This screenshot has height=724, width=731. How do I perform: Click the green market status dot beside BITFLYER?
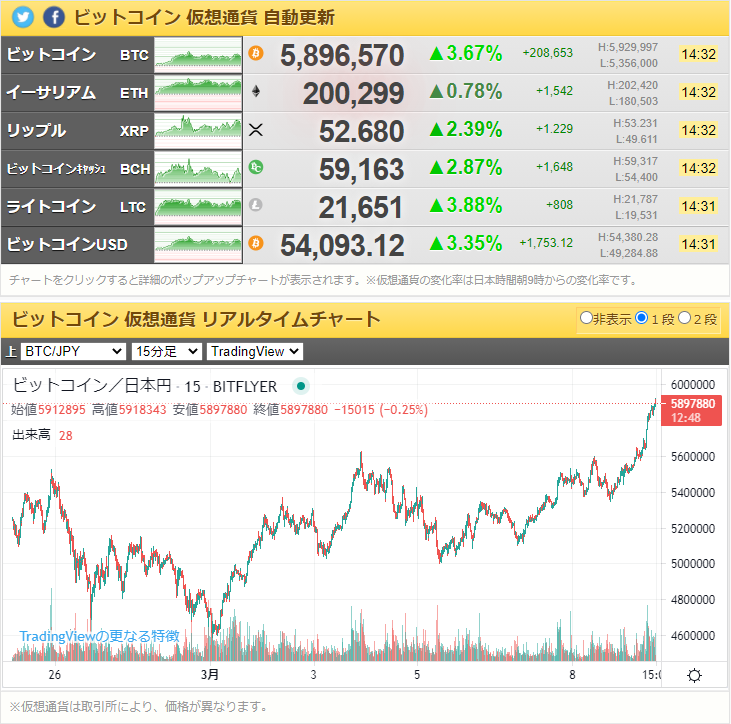[301, 386]
